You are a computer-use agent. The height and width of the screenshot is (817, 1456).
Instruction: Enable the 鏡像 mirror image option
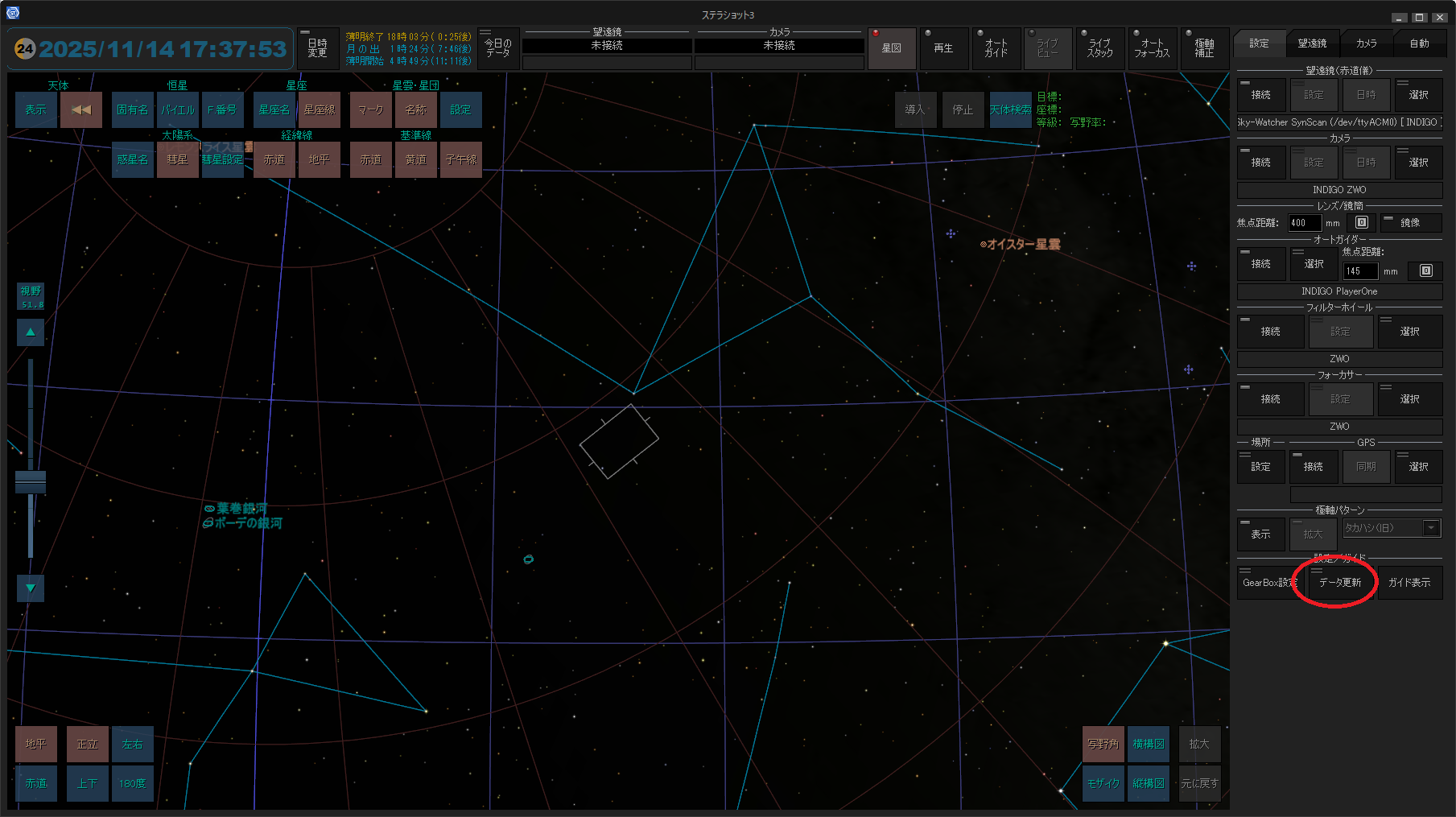click(x=1410, y=223)
